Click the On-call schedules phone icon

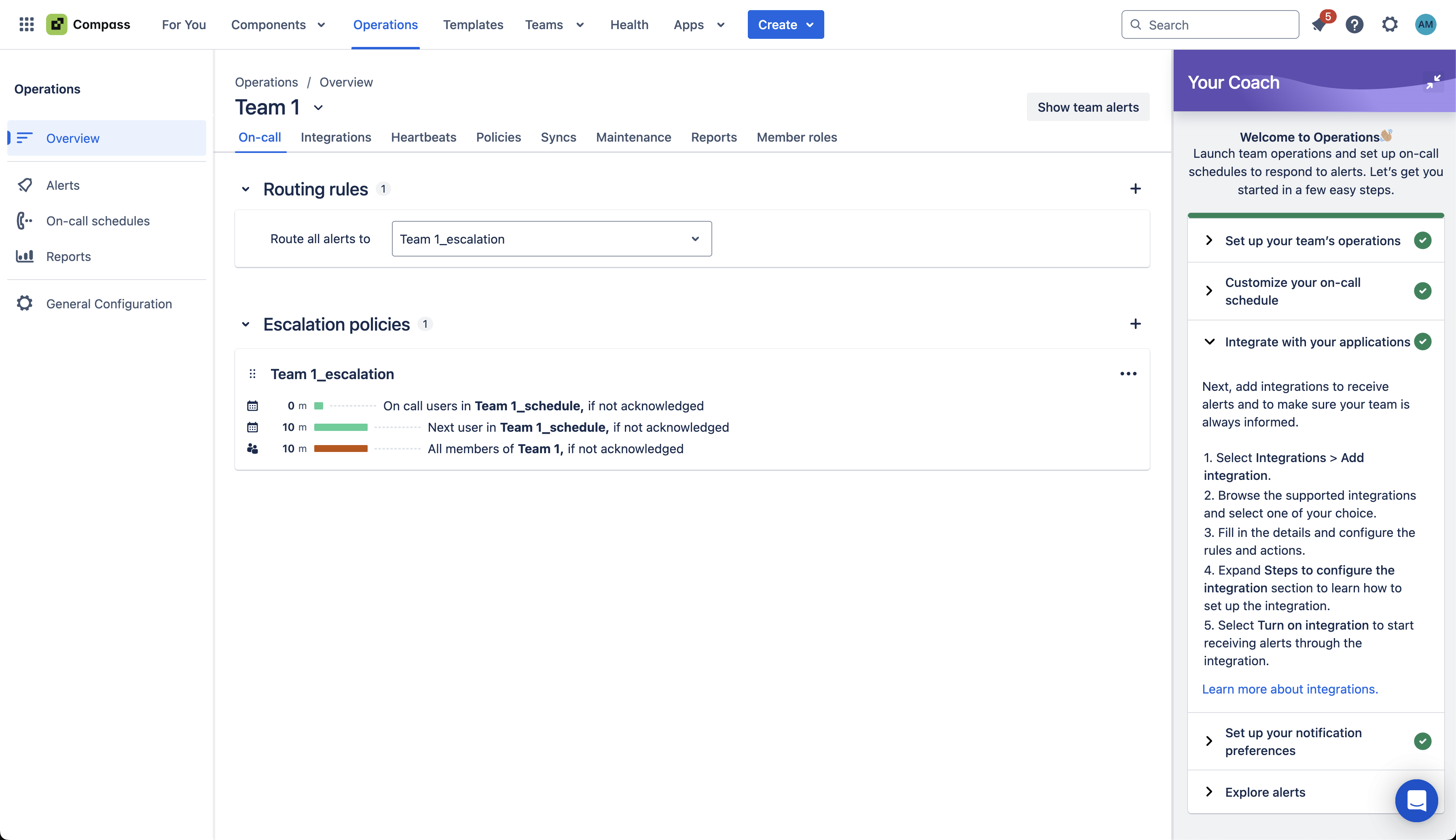(25, 221)
